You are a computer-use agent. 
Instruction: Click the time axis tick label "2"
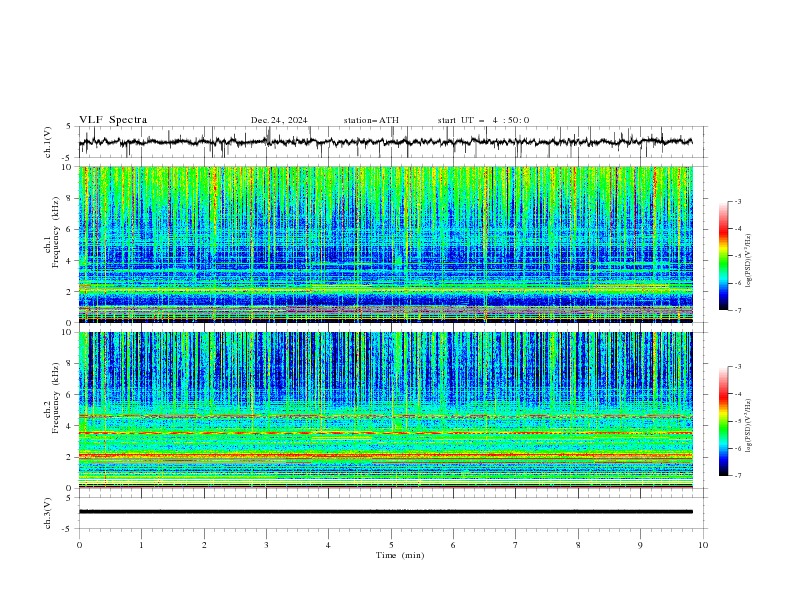[204, 545]
